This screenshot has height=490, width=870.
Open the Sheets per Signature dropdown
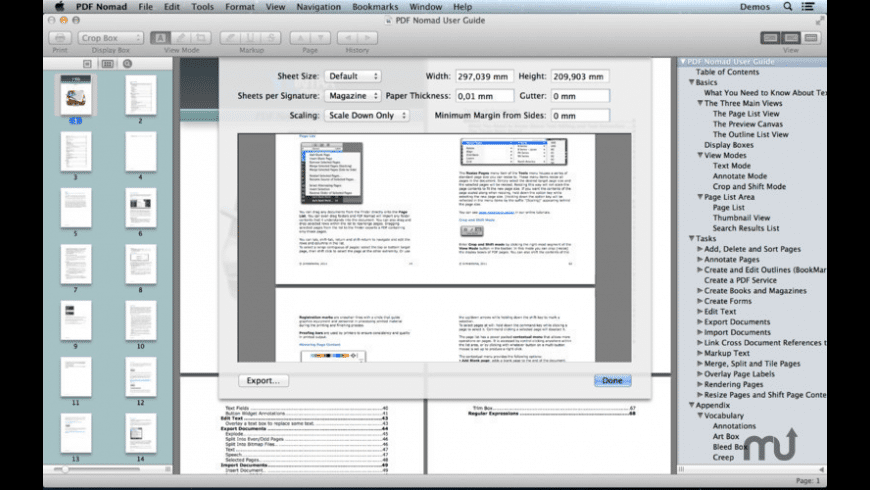click(x=353, y=95)
